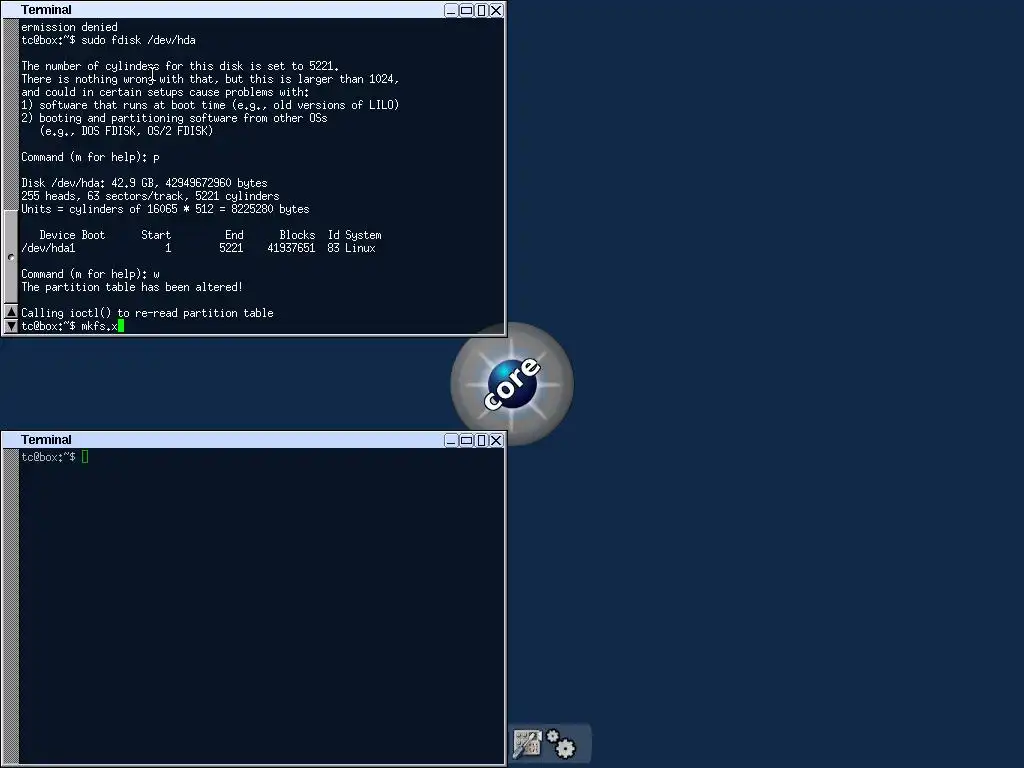Viewport: 1024px width, 768px height.
Task: Maximize the top Terminal window vertically
Action: coord(481,10)
